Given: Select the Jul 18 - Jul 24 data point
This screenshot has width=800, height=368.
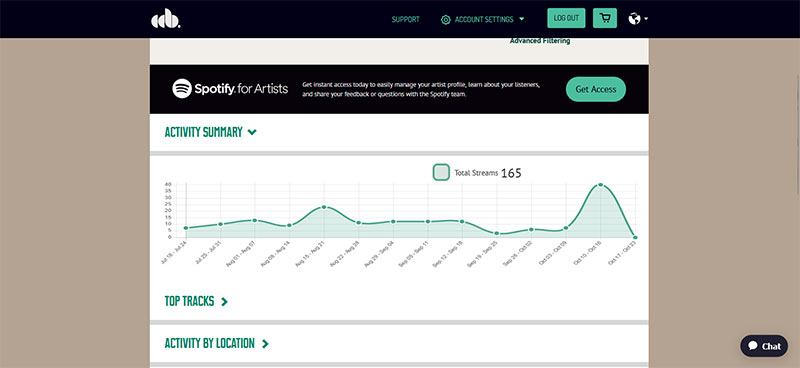Looking at the screenshot, I should pos(186,228).
